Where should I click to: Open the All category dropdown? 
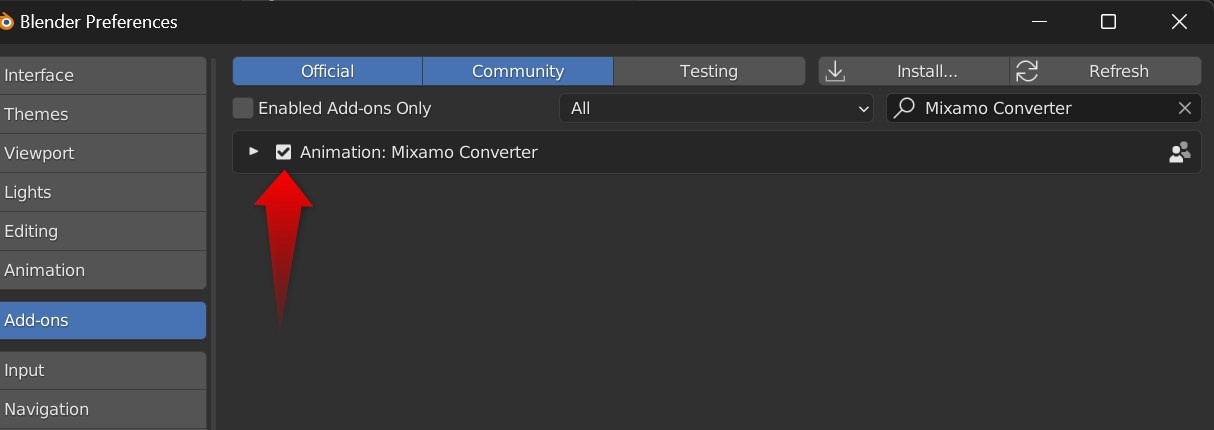[716, 108]
